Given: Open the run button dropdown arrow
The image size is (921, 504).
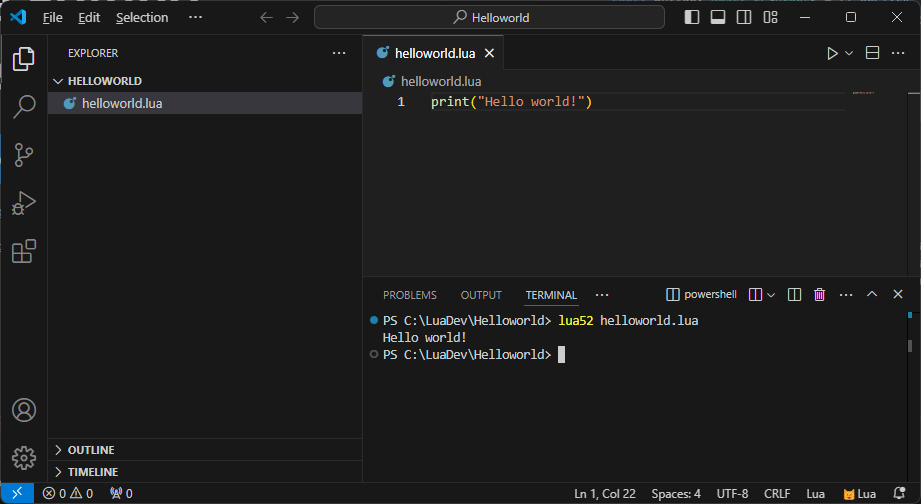Looking at the screenshot, I should coord(849,53).
